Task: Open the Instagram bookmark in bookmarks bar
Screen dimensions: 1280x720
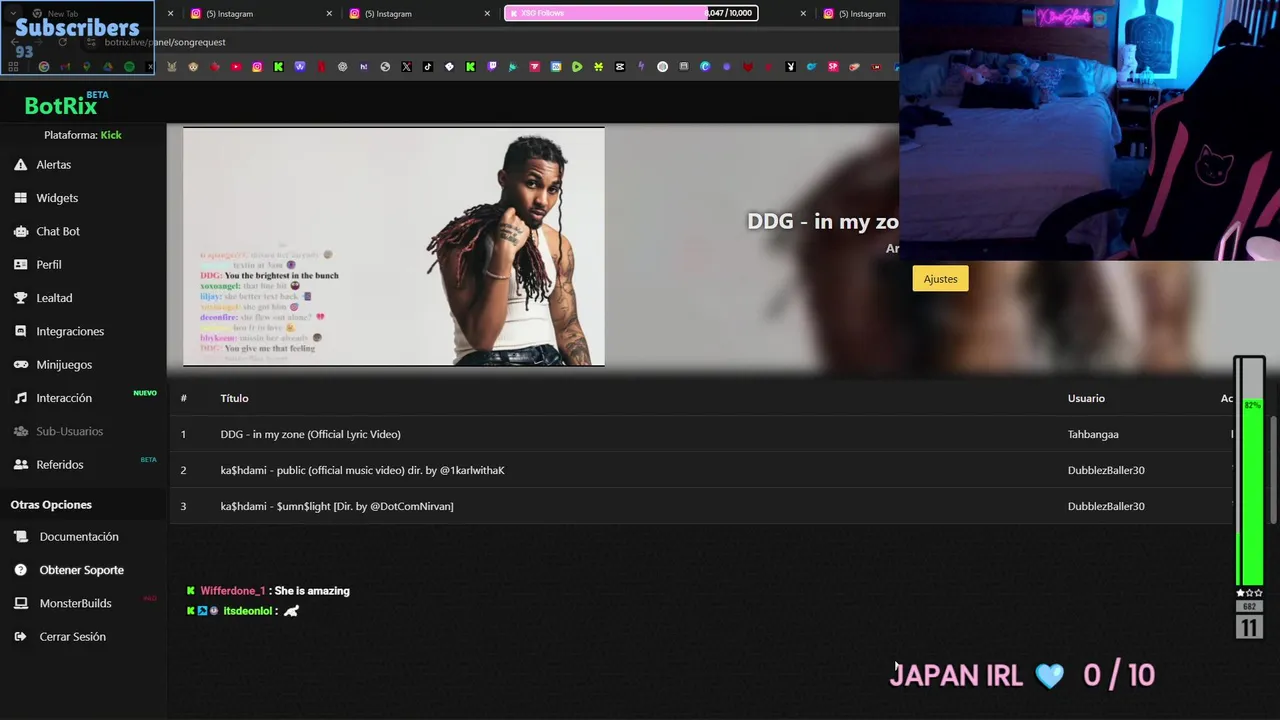Action: (257, 67)
